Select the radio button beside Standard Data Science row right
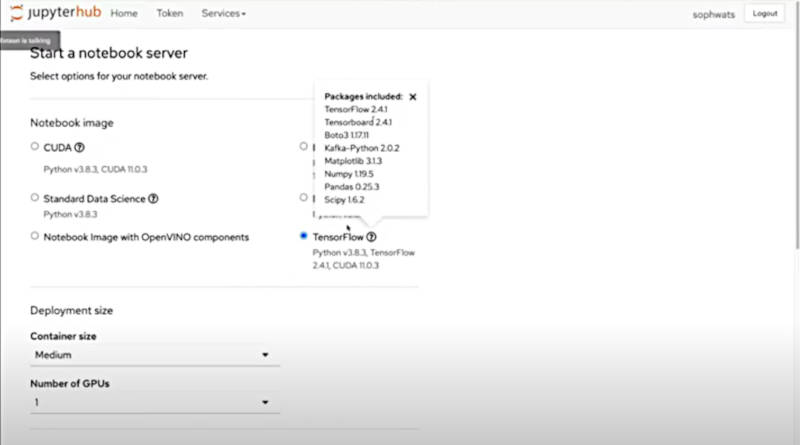Viewport: 800px width, 445px height. pos(304,197)
